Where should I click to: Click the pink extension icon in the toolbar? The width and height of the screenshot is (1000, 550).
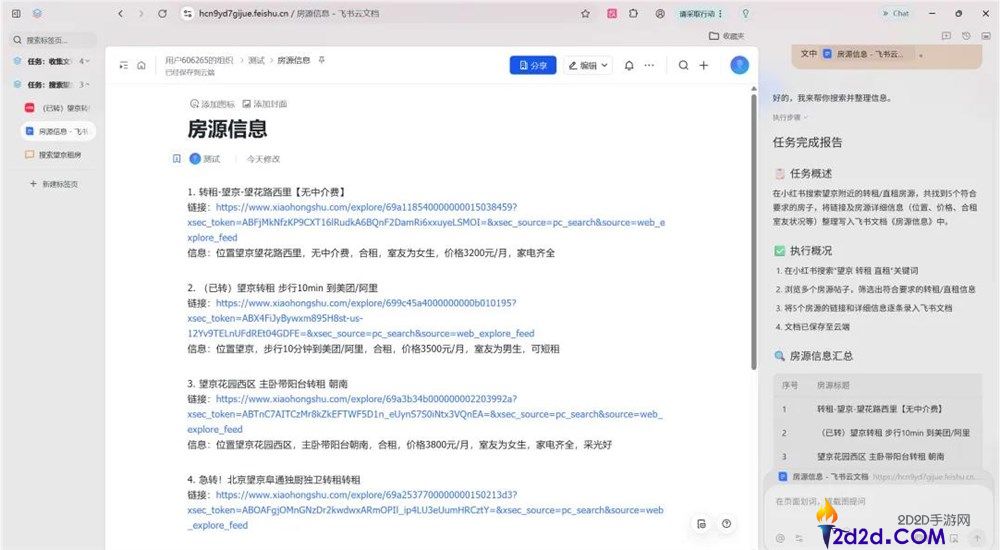[612, 13]
